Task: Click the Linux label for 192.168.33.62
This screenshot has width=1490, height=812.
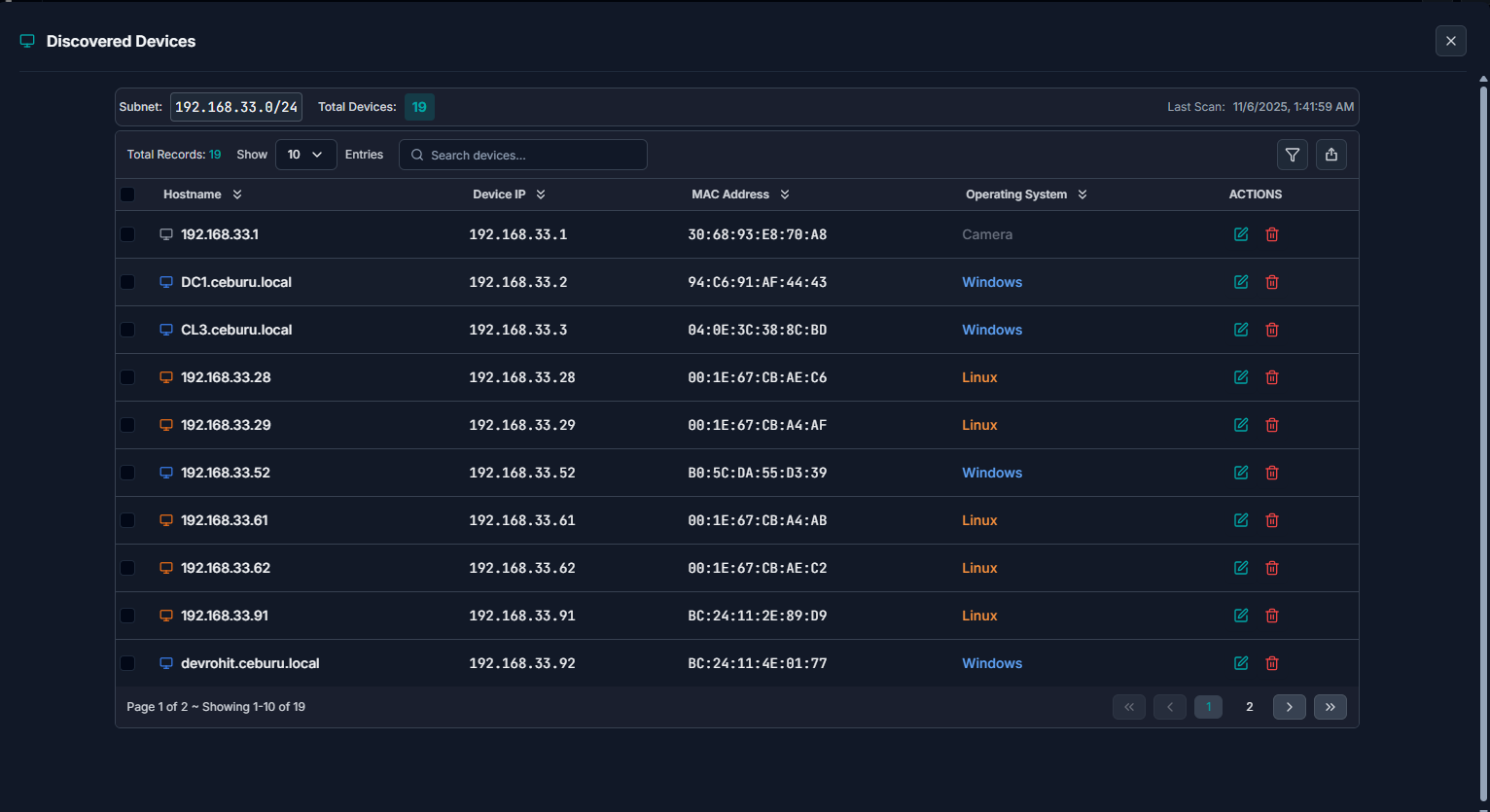Action: tap(979, 568)
